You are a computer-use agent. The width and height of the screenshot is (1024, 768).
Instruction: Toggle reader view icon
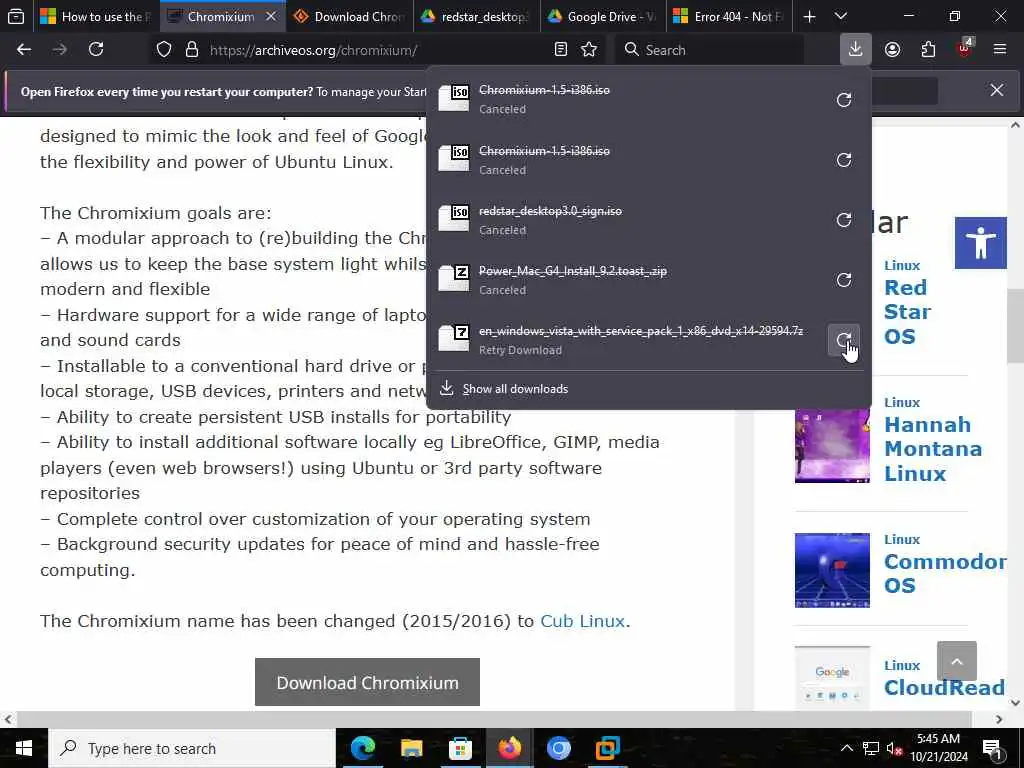(560, 50)
